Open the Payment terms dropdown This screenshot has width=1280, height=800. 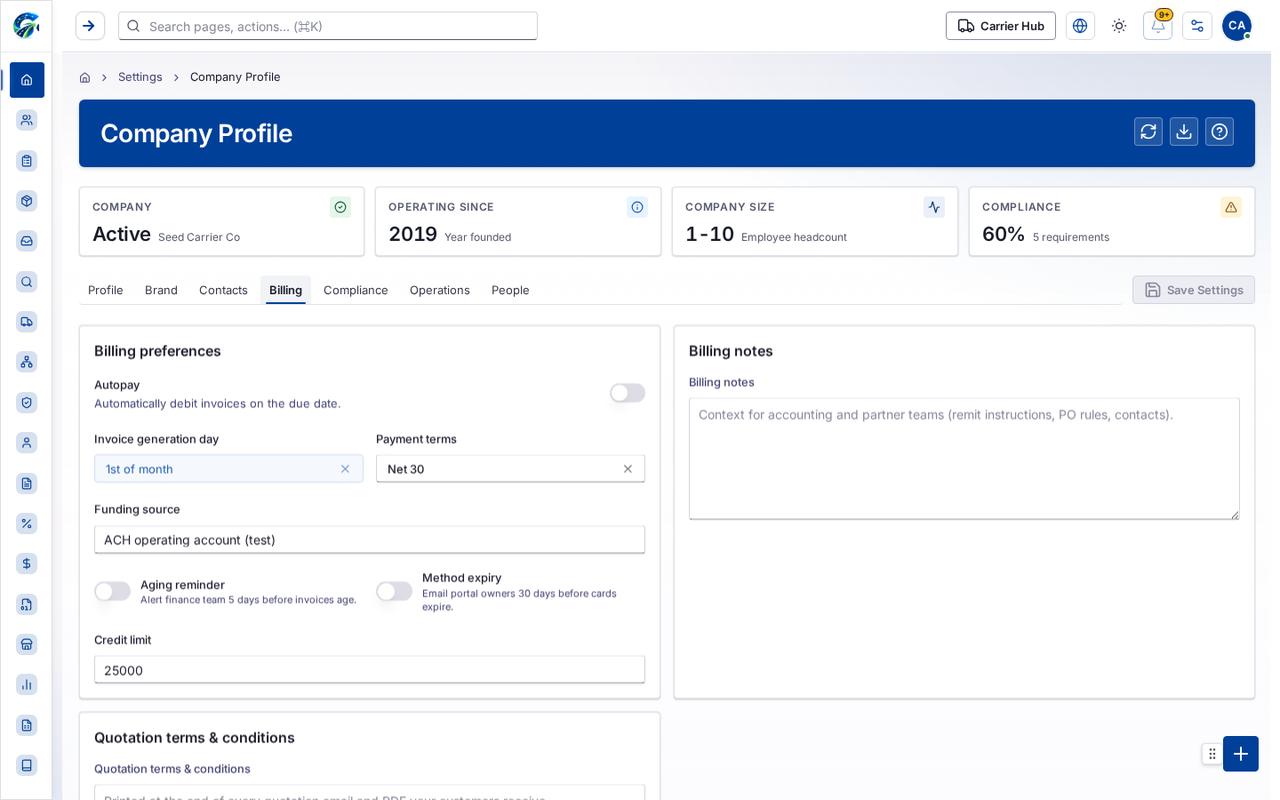click(x=510, y=469)
